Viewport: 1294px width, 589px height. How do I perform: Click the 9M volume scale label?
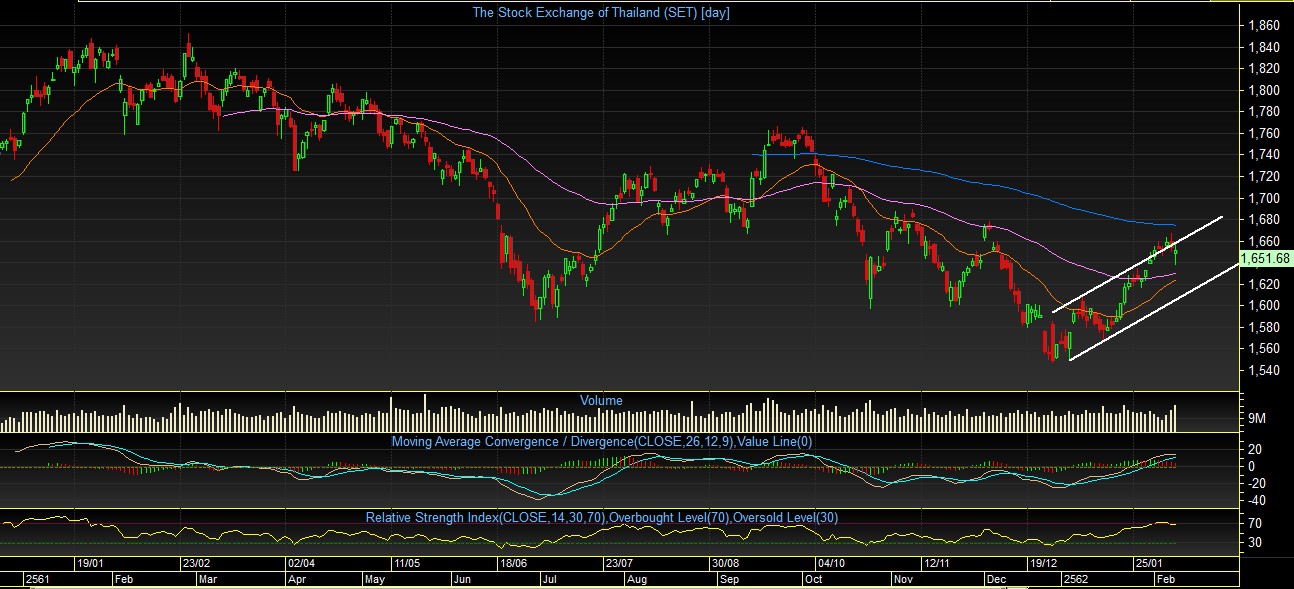click(1258, 418)
